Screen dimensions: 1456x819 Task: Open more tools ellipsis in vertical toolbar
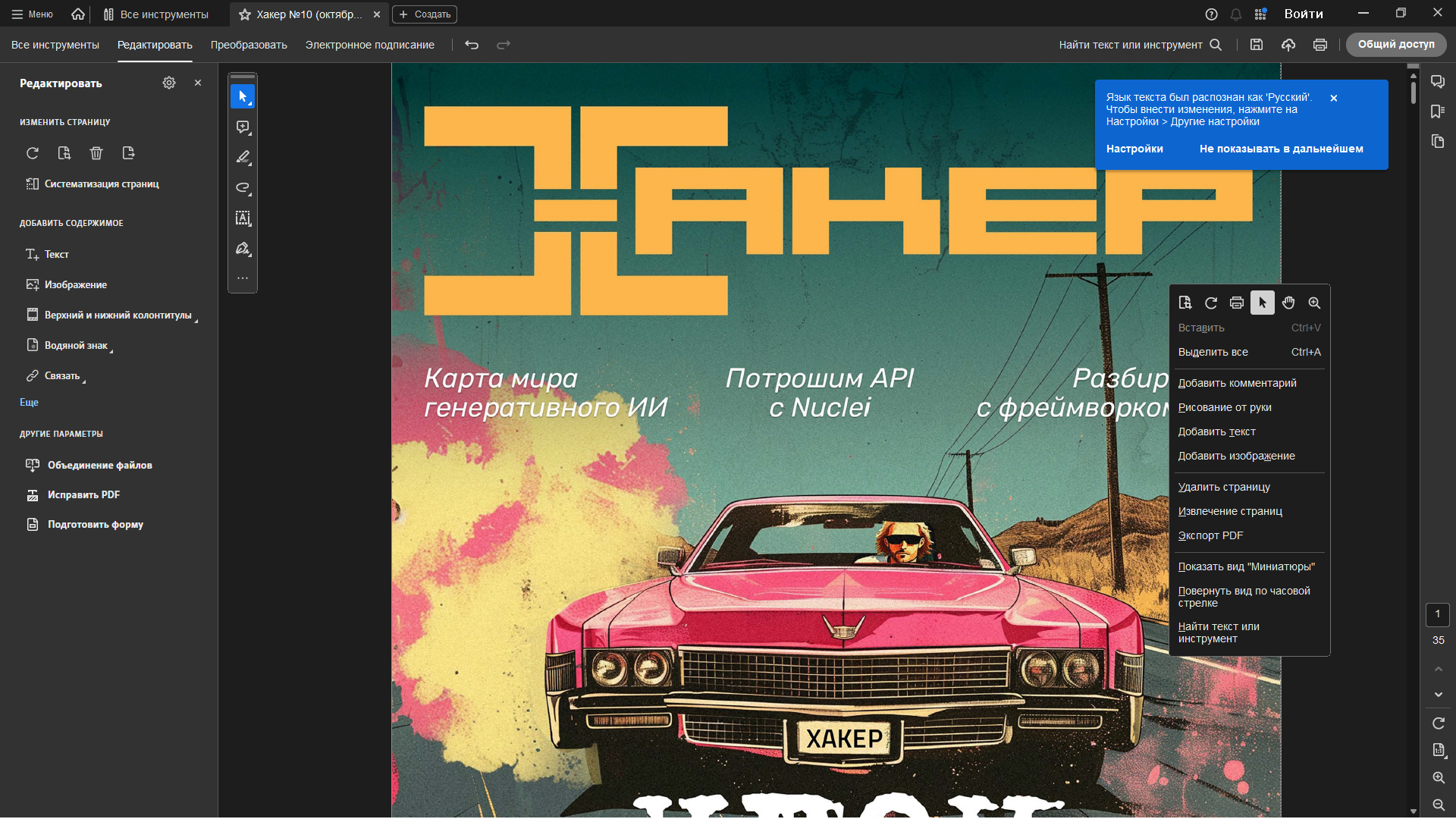[x=243, y=278]
